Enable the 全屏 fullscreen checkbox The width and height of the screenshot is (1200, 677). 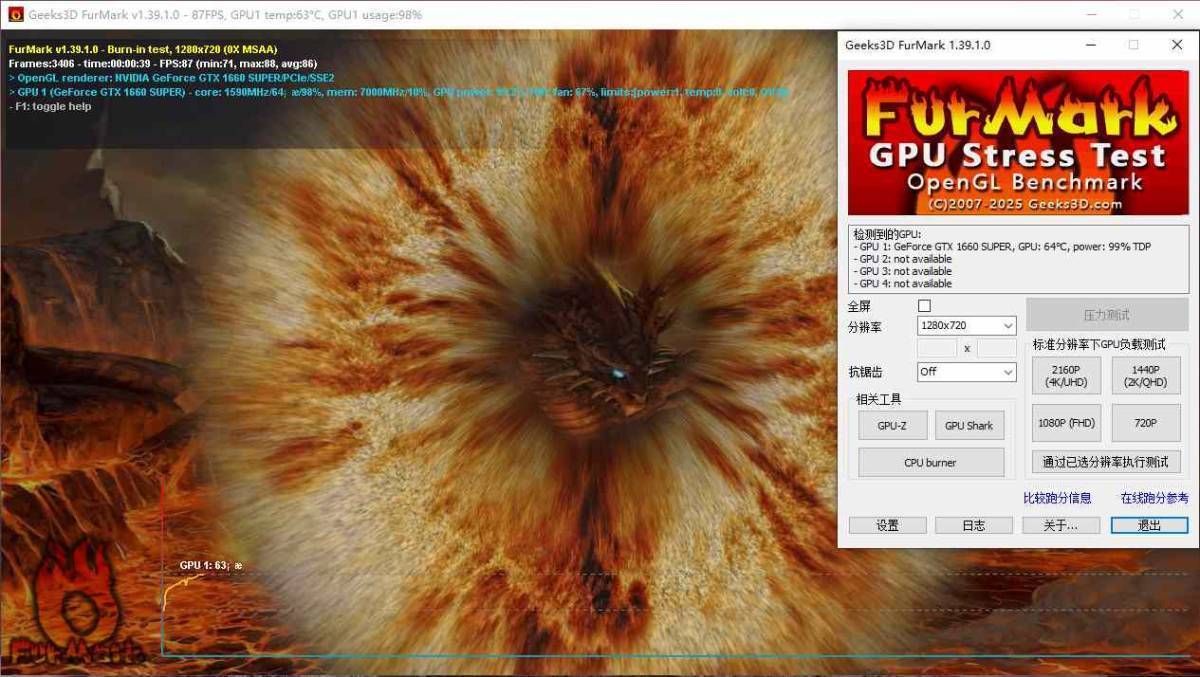pyautogui.click(x=924, y=306)
